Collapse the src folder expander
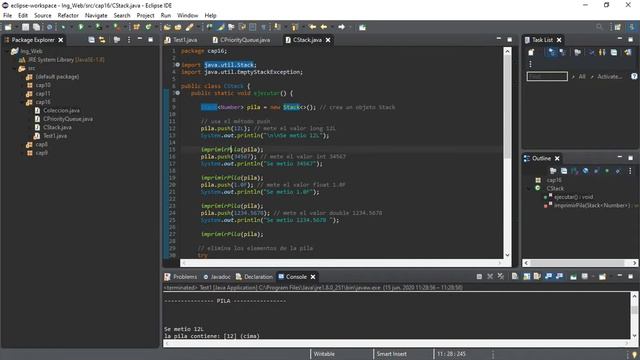Screen dimensions: 640x360 pos(15,68)
